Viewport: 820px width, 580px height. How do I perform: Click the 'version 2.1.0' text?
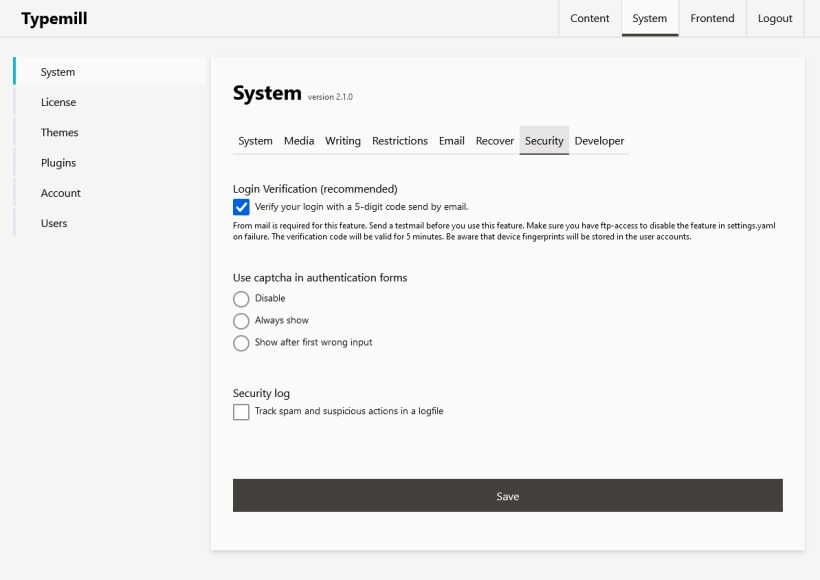pyautogui.click(x=330, y=97)
